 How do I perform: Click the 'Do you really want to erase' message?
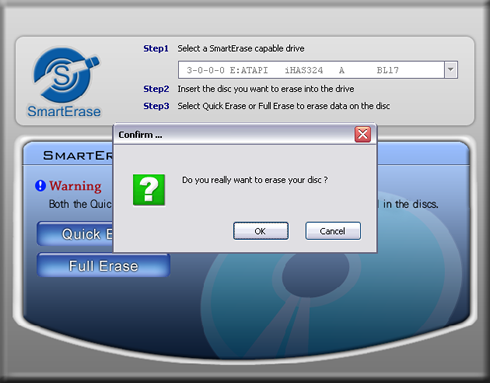[x=255, y=180]
